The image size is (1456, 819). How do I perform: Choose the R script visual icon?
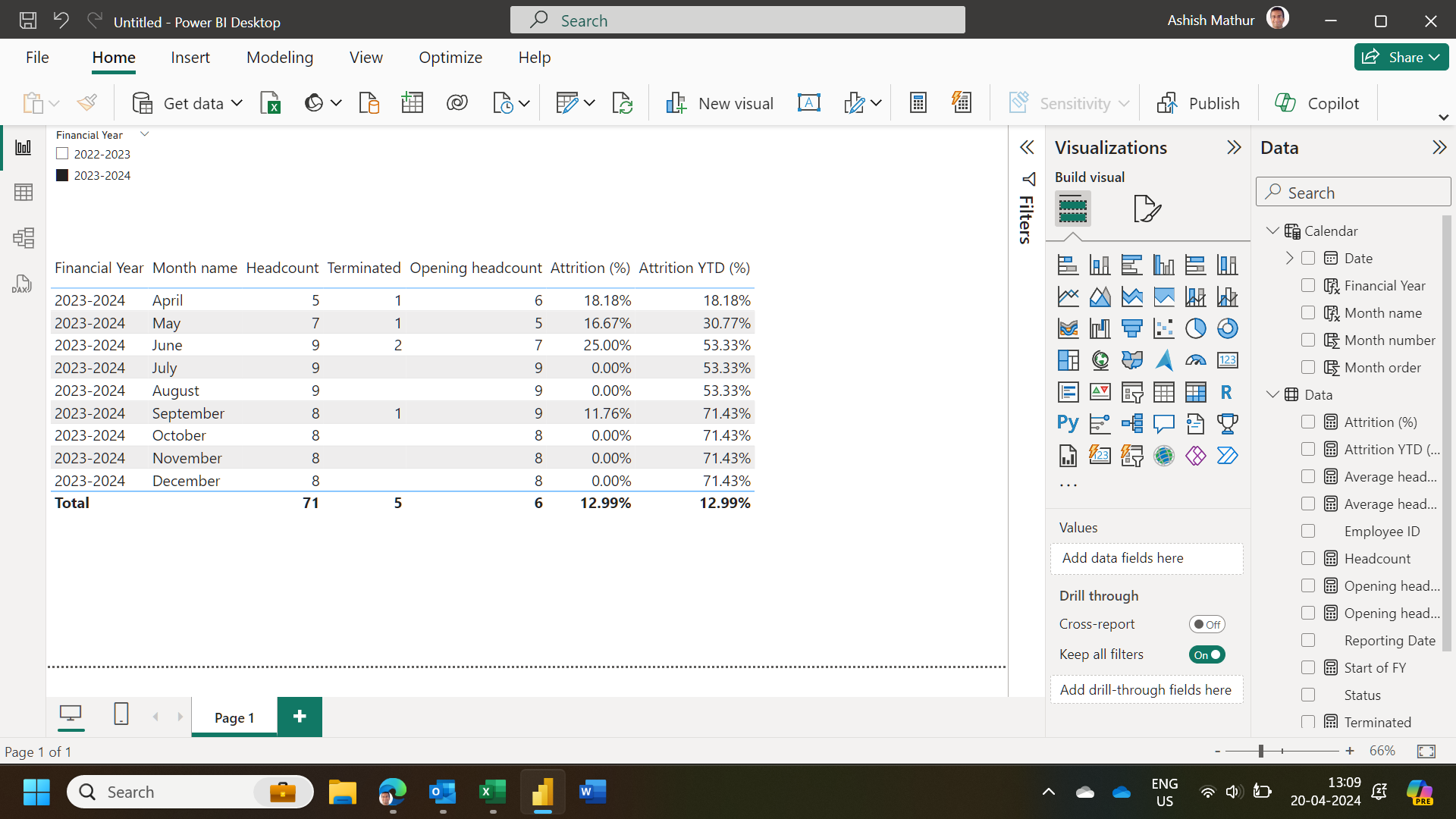1226,392
